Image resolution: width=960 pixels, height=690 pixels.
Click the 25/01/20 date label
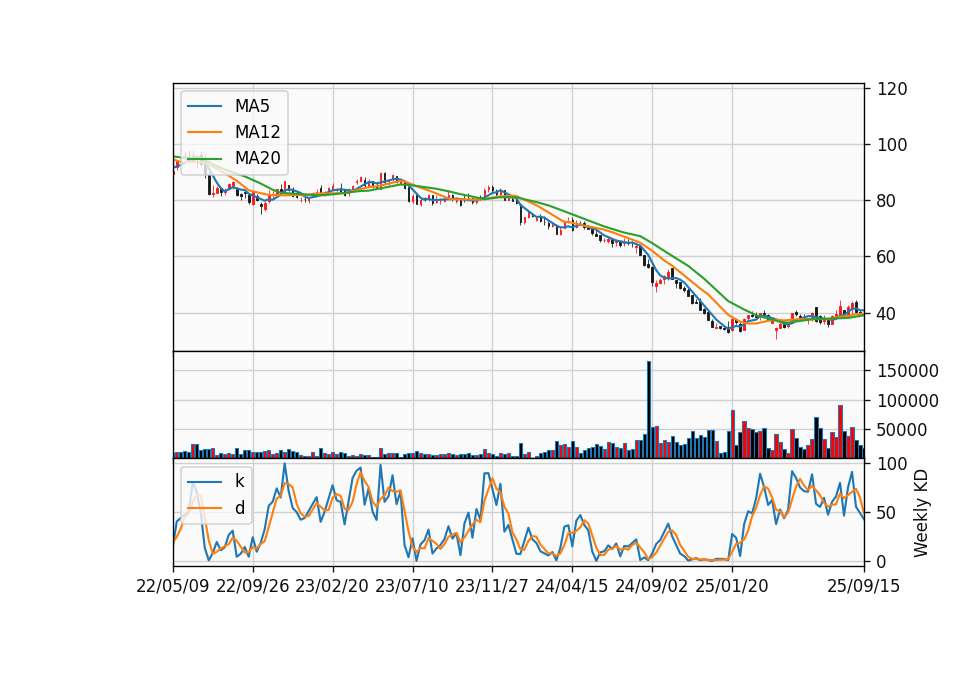732,586
